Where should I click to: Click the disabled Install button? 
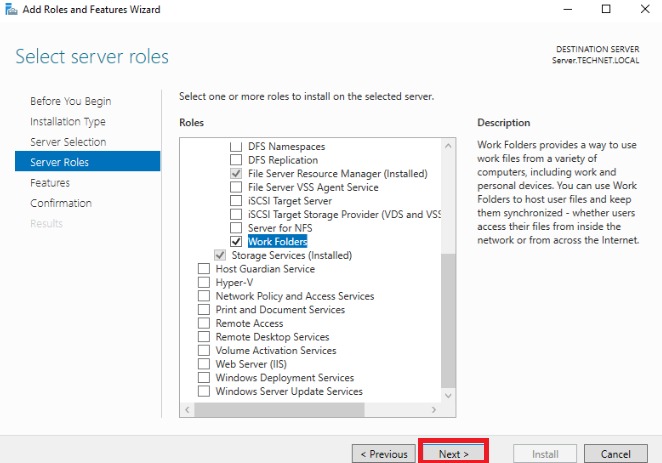pos(545,454)
